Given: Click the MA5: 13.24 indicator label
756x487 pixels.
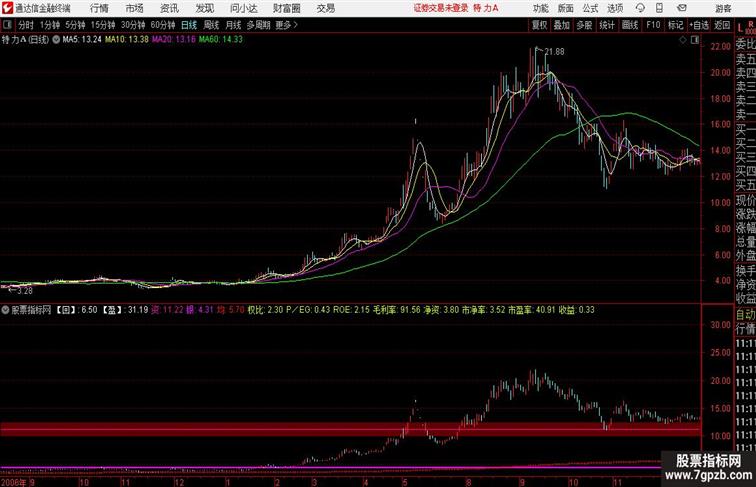Looking at the screenshot, I should click(x=82, y=40).
